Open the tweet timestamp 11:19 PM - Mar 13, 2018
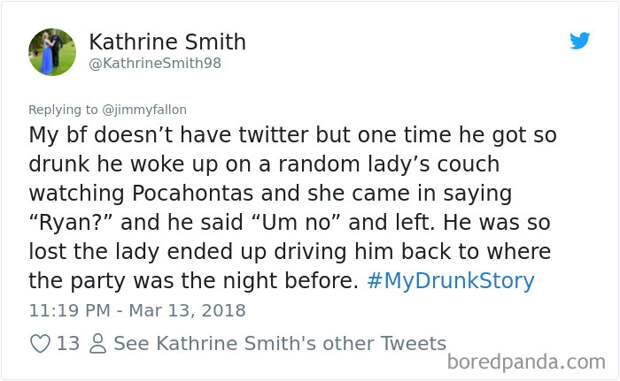This screenshot has height=381, width=620. [137, 310]
